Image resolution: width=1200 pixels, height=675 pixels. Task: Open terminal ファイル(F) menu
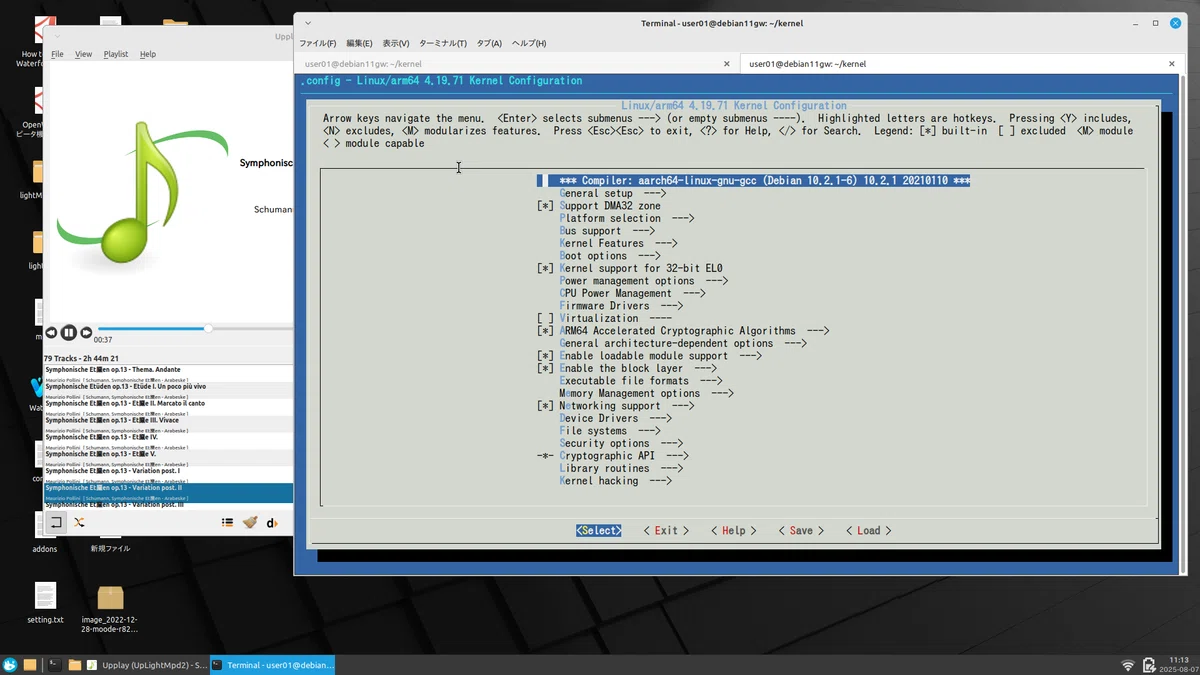point(318,43)
